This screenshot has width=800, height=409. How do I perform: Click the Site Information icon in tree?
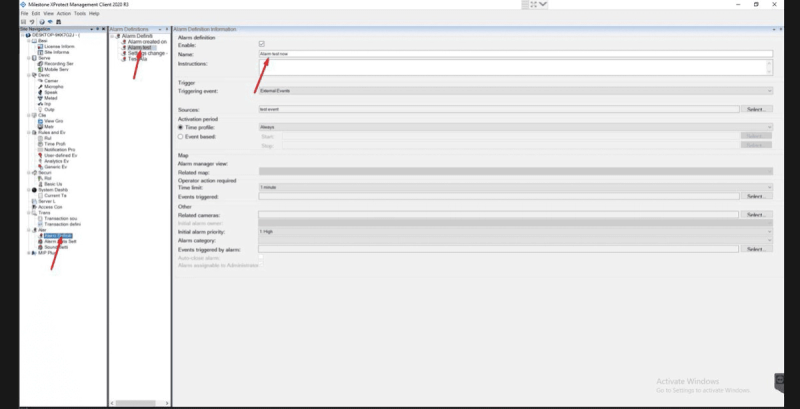(x=40, y=52)
